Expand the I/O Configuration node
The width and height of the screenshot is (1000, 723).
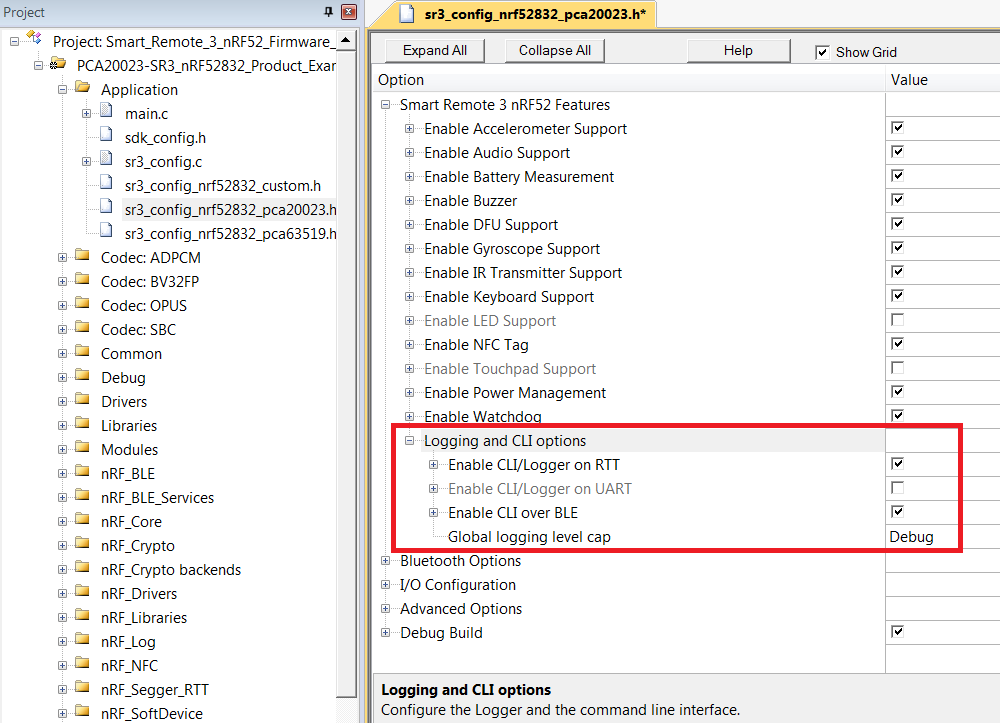coord(385,585)
